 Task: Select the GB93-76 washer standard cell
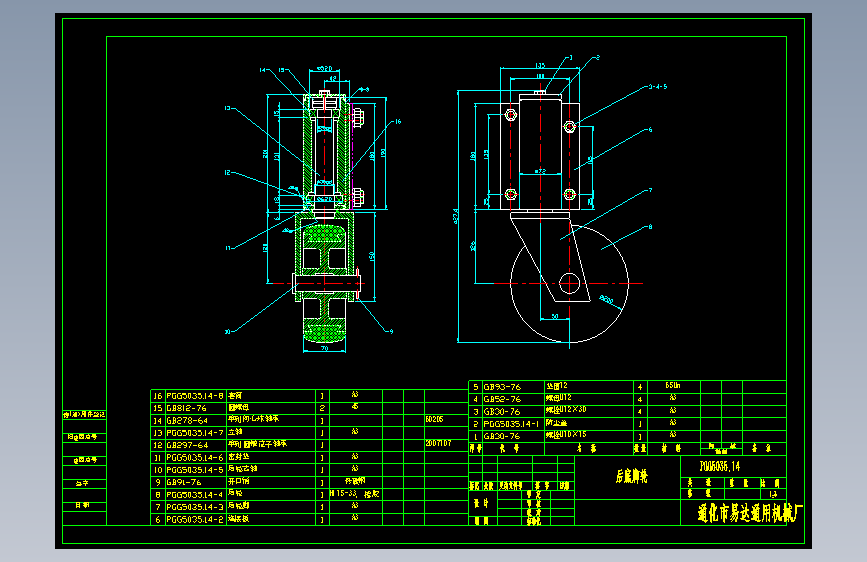[x=502, y=387]
